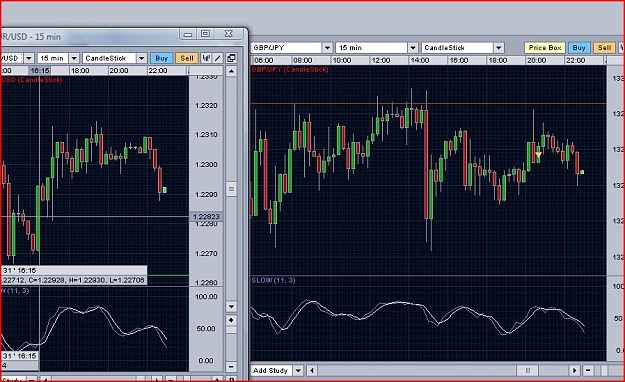Screen dimensions: 625x382
Task: Click the 14:00 time label on GBP/JPY axis
Action: (419, 61)
